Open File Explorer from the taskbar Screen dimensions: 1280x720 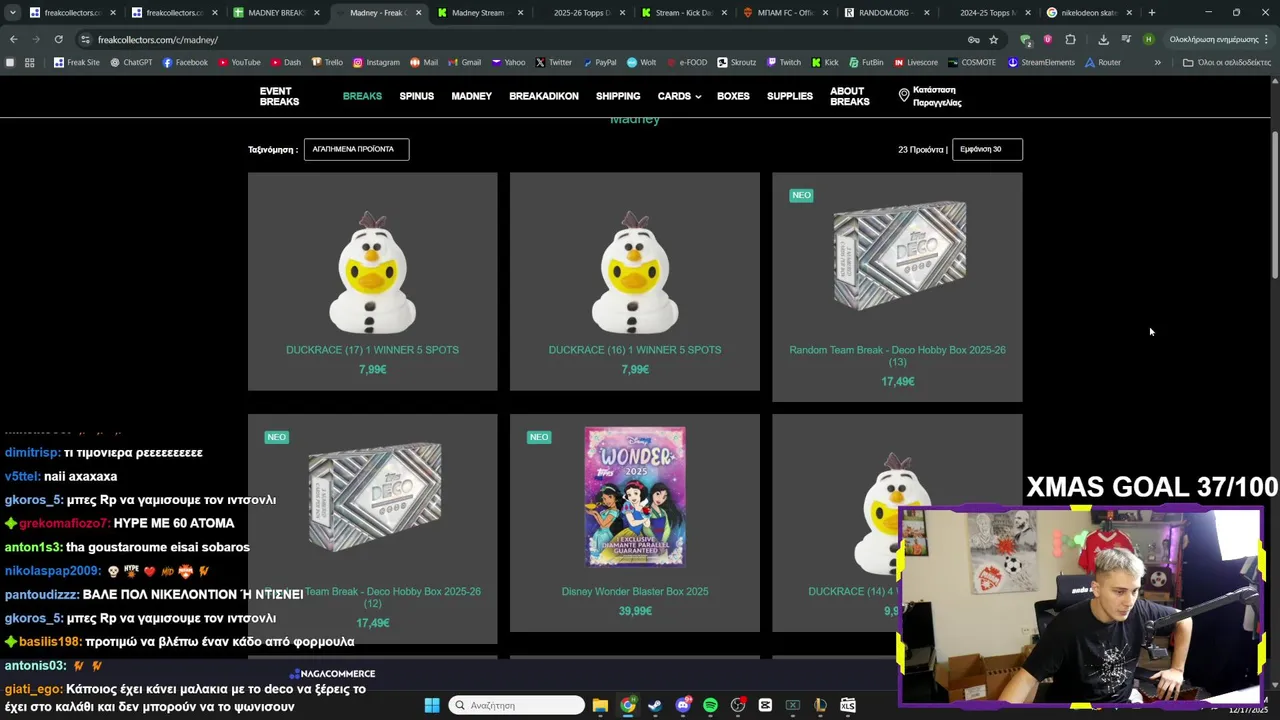[600, 705]
